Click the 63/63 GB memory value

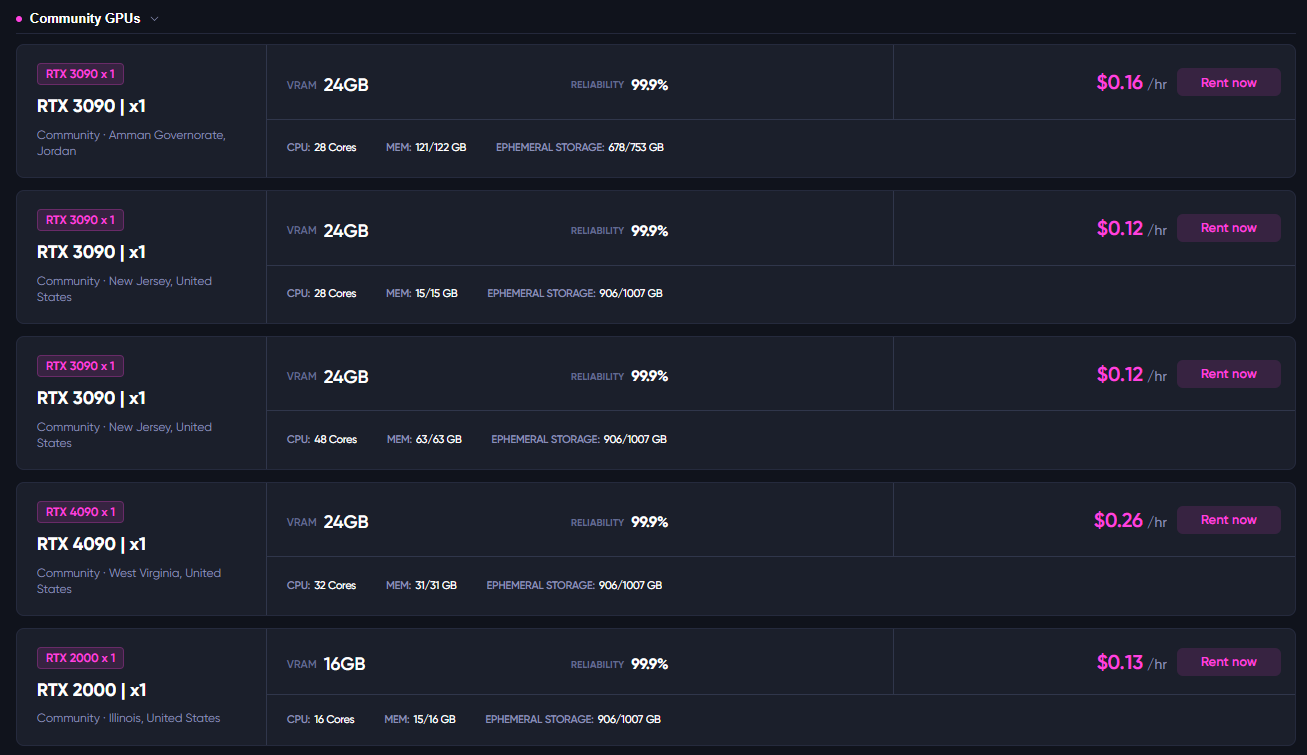(439, 440)
